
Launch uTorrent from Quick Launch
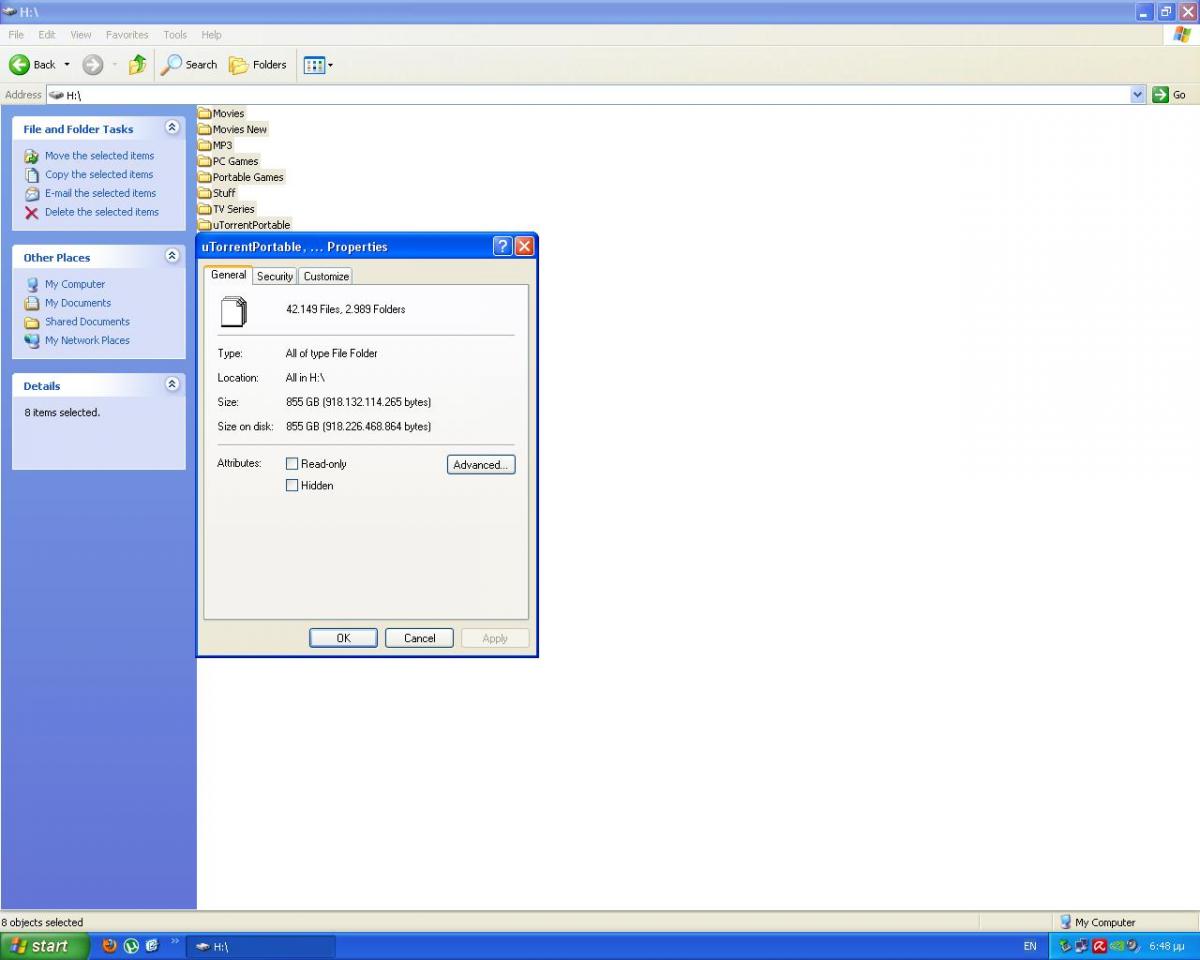(131, 945)
